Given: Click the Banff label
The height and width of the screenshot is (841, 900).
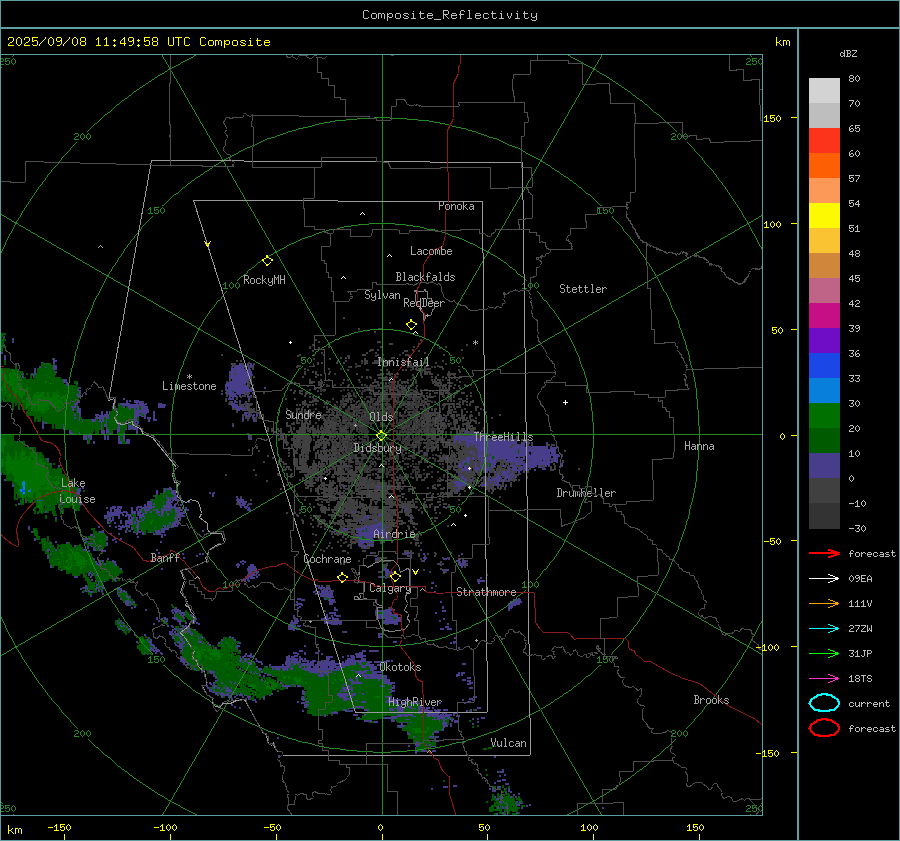Looking at the screenshot, I should 165,557.
